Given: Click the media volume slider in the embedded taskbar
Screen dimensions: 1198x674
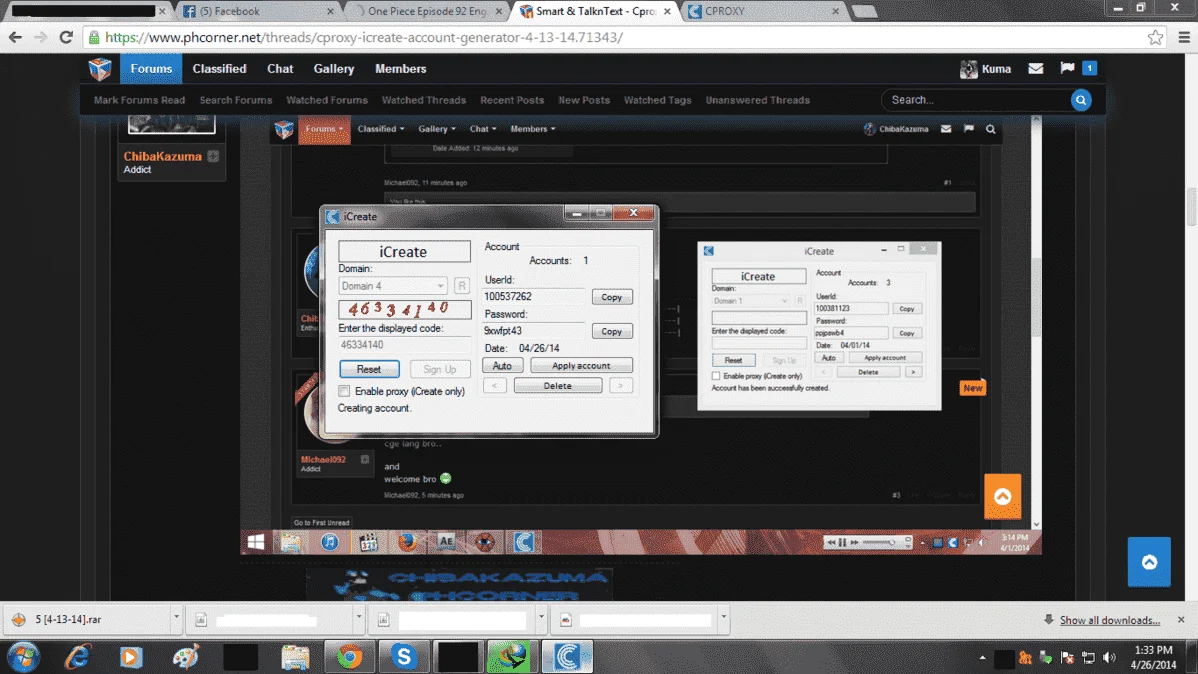Looking at the screenshot, I should tap(880, 543).
